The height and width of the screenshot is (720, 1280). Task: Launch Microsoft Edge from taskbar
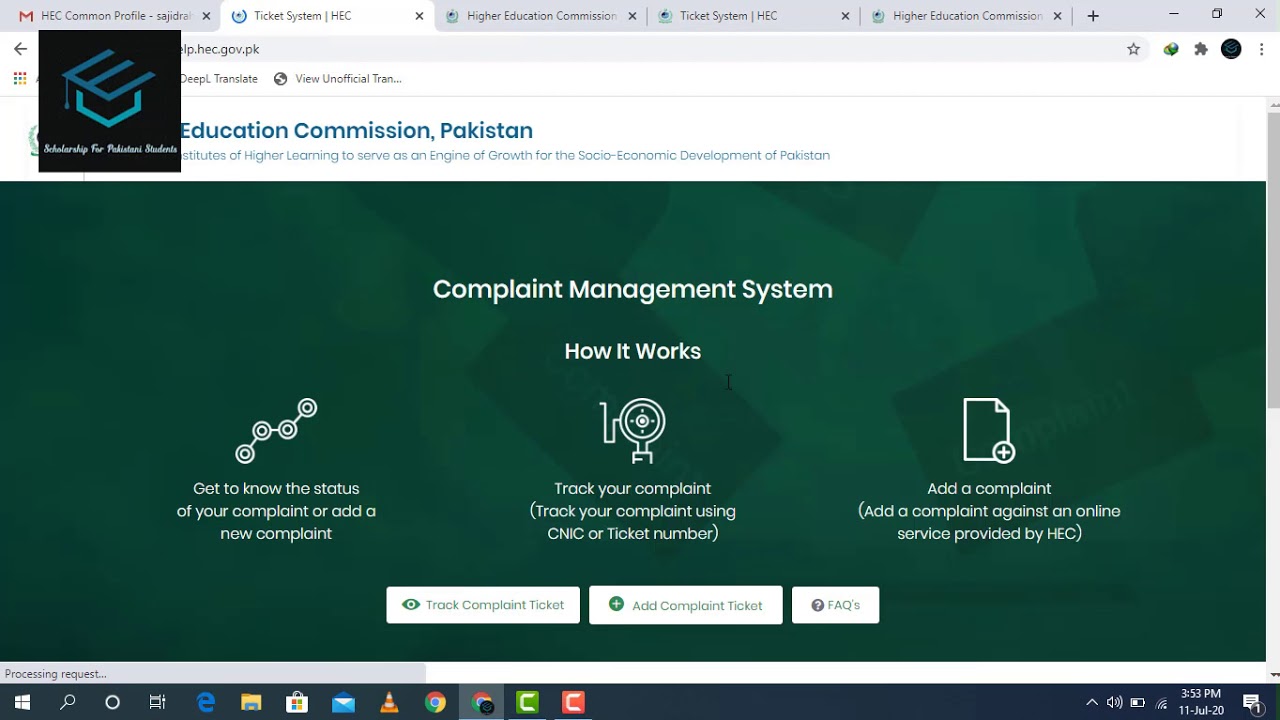(206, 703)
